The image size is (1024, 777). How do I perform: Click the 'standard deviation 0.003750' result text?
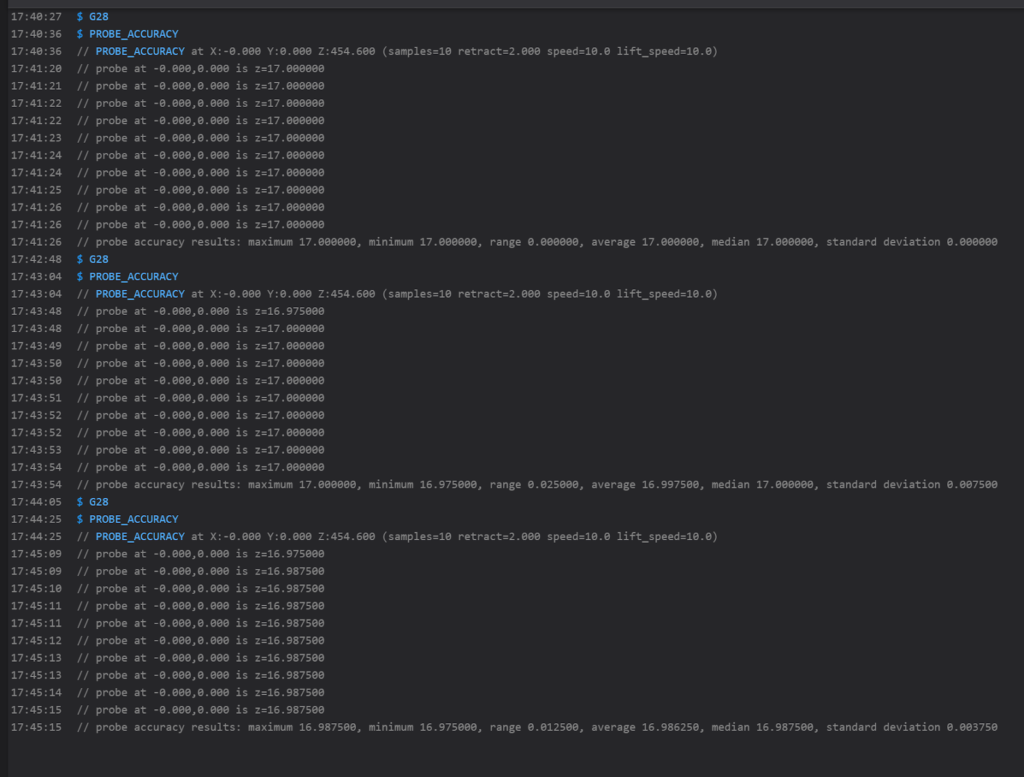click(x=912, y=727)
